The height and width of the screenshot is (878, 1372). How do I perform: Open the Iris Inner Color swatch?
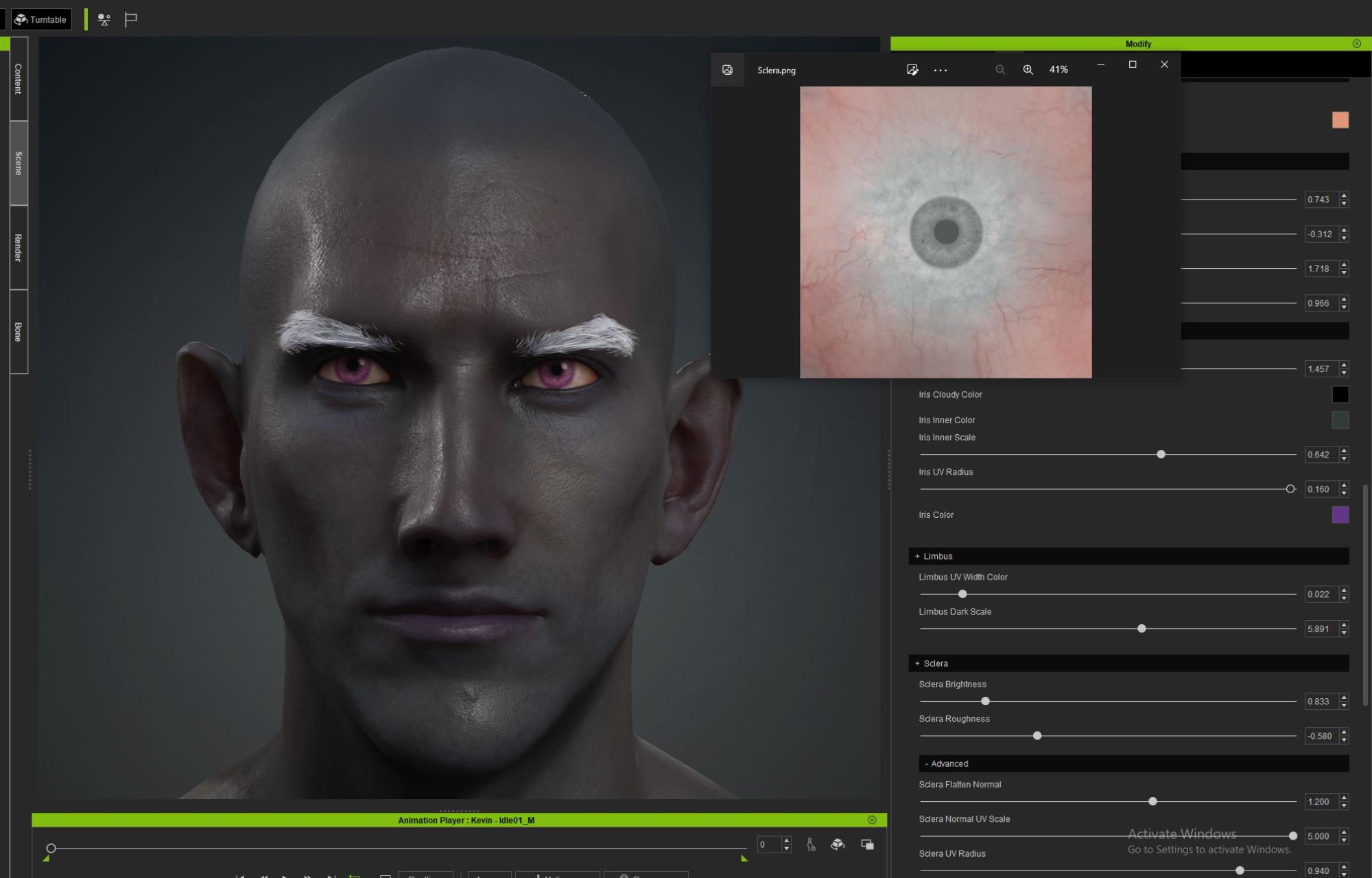(x=1340, y=420)
